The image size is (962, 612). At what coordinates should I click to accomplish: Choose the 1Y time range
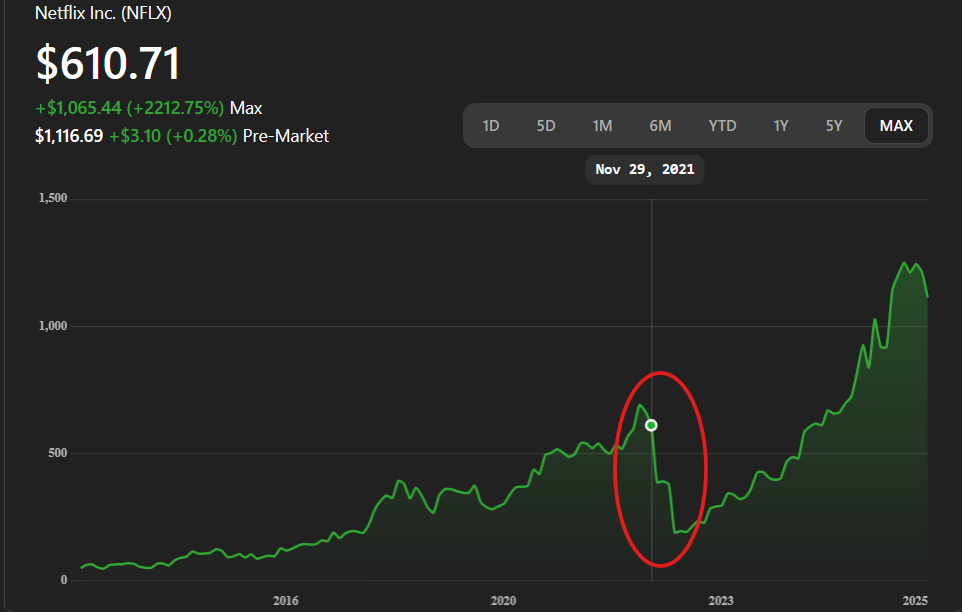pyautogui.click(x=780, y=126)
